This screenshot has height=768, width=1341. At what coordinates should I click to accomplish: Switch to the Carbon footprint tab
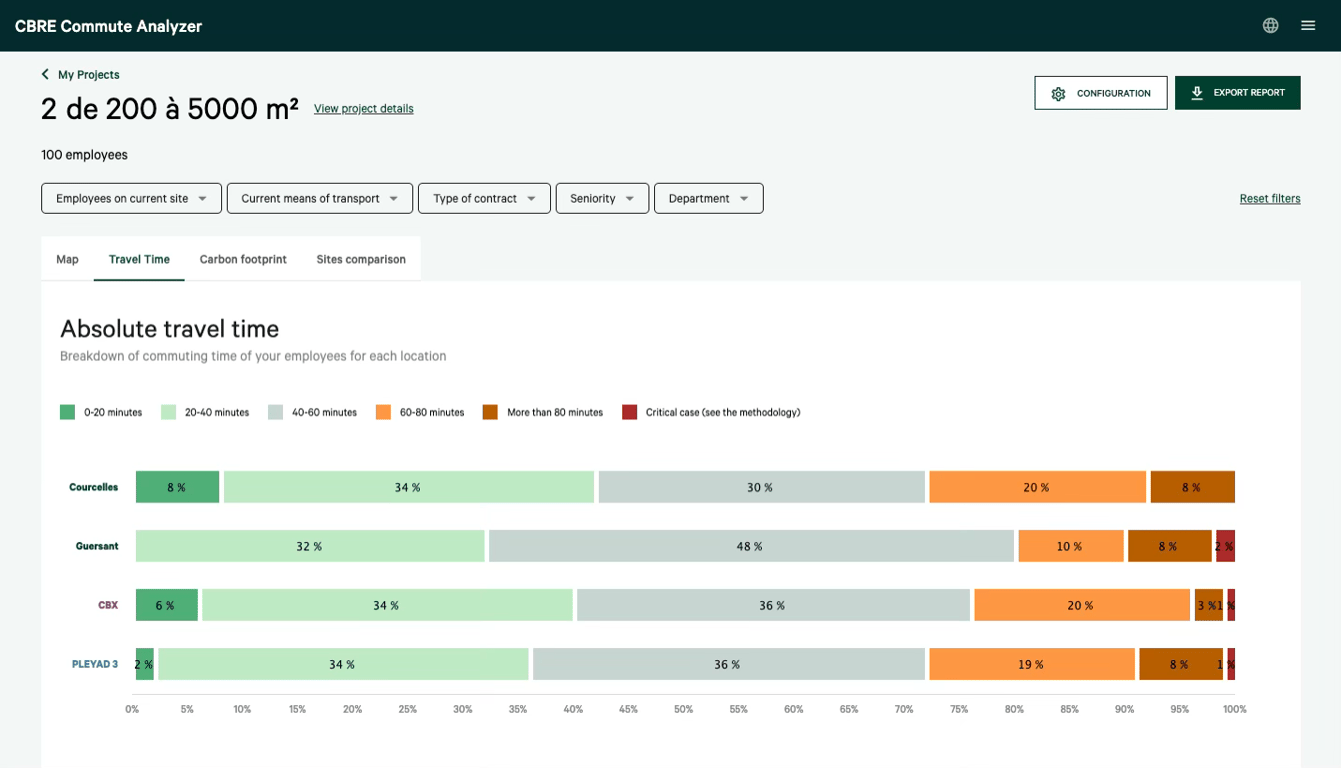coord(242,258)
